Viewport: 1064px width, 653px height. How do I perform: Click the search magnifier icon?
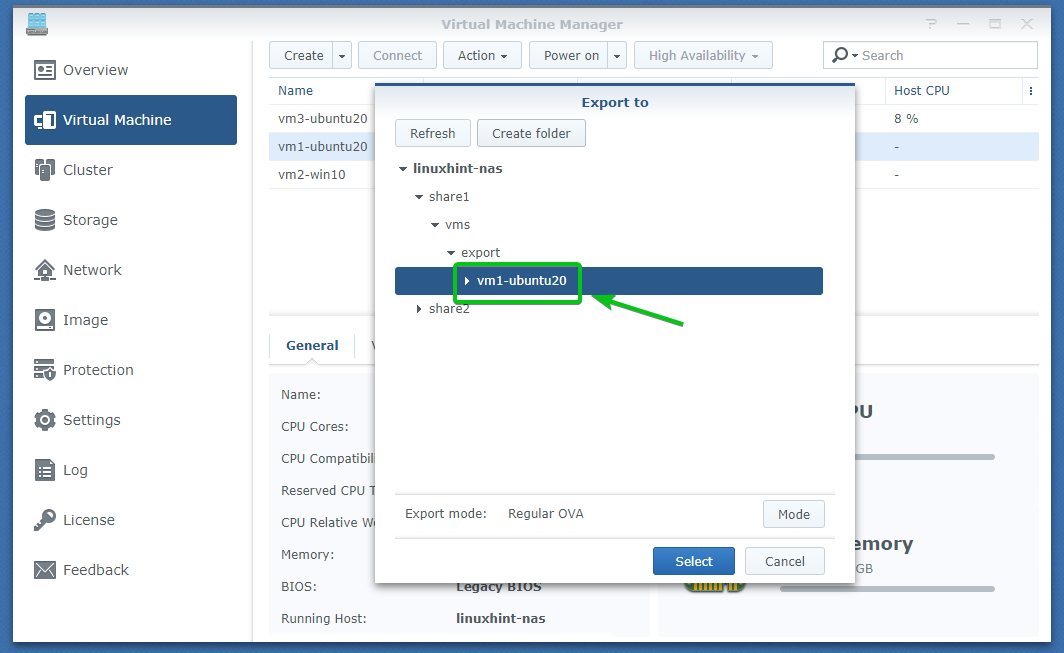pos(840,55)
